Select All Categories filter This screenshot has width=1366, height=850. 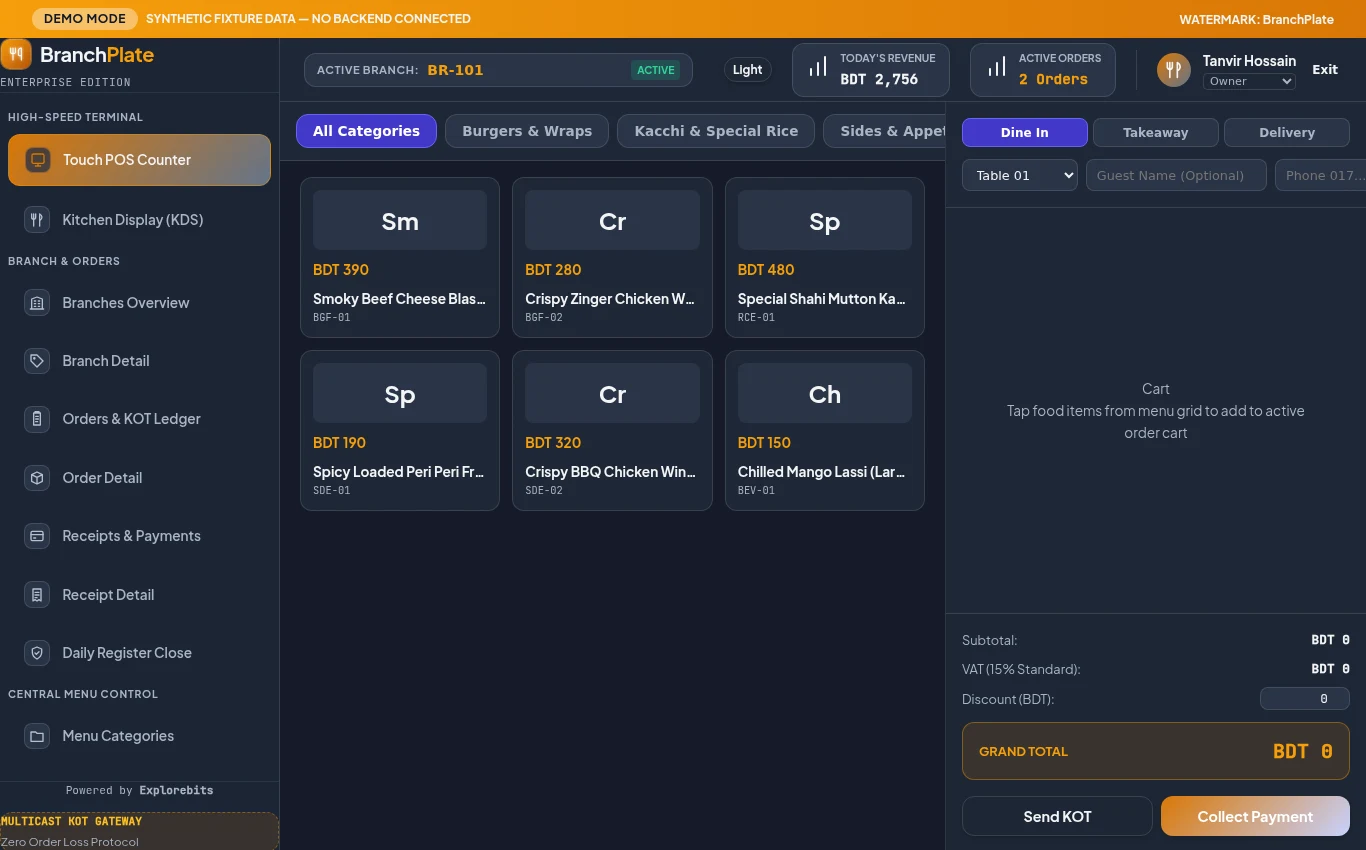tap(366, 131)
